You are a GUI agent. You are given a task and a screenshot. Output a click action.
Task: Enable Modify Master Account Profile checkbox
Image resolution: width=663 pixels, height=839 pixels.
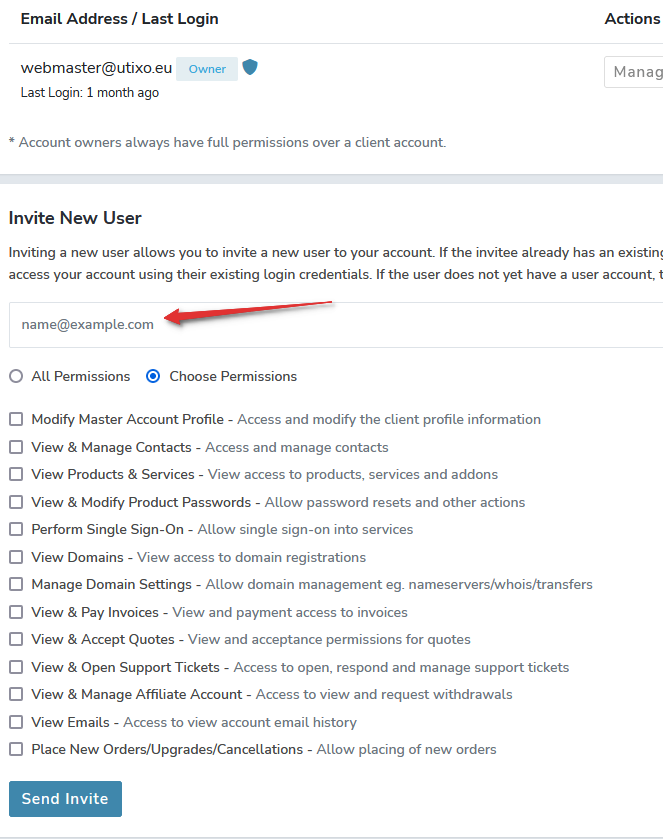(16, 419)
